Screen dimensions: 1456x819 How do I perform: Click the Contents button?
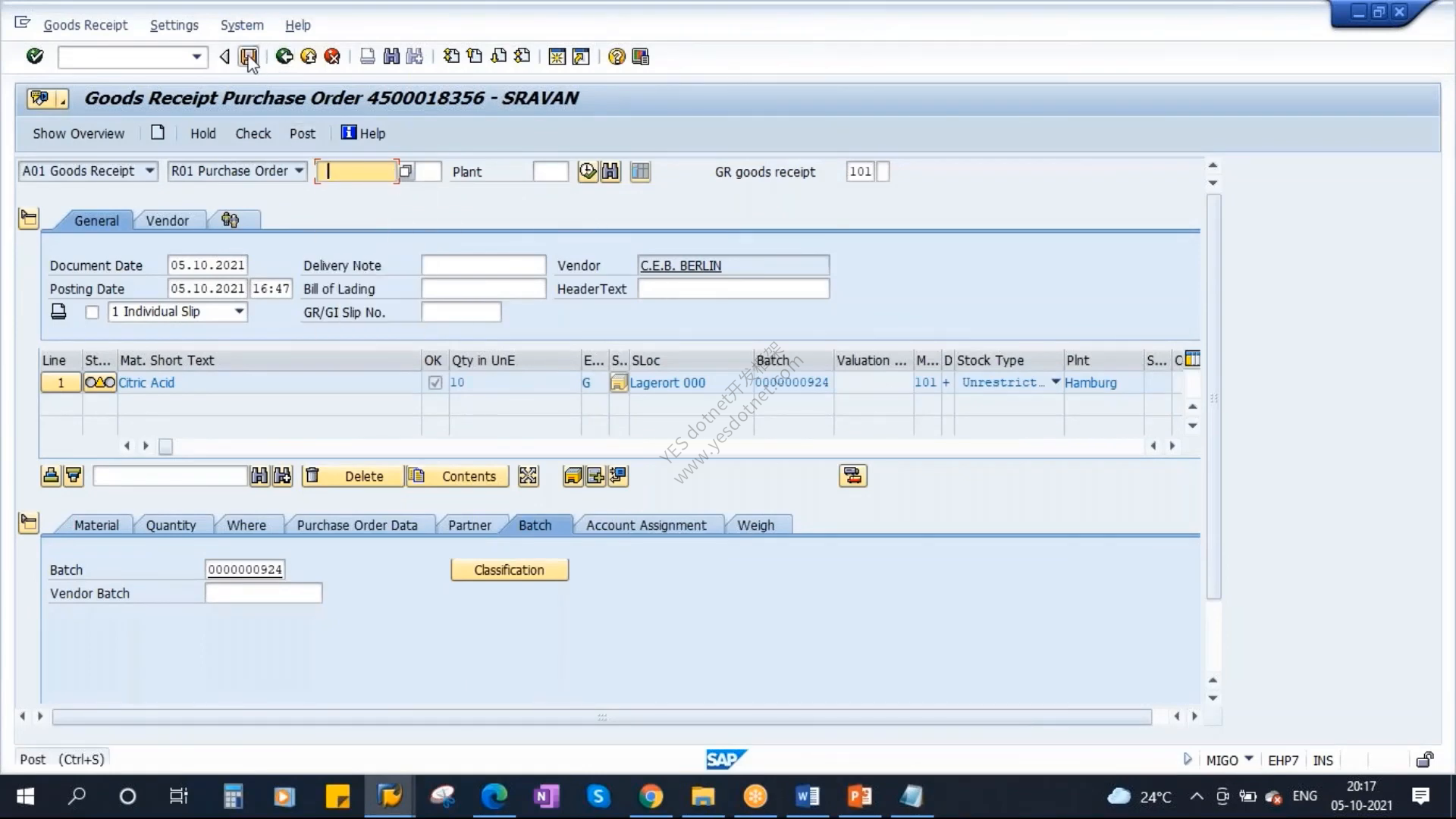[x=457, y=476]
